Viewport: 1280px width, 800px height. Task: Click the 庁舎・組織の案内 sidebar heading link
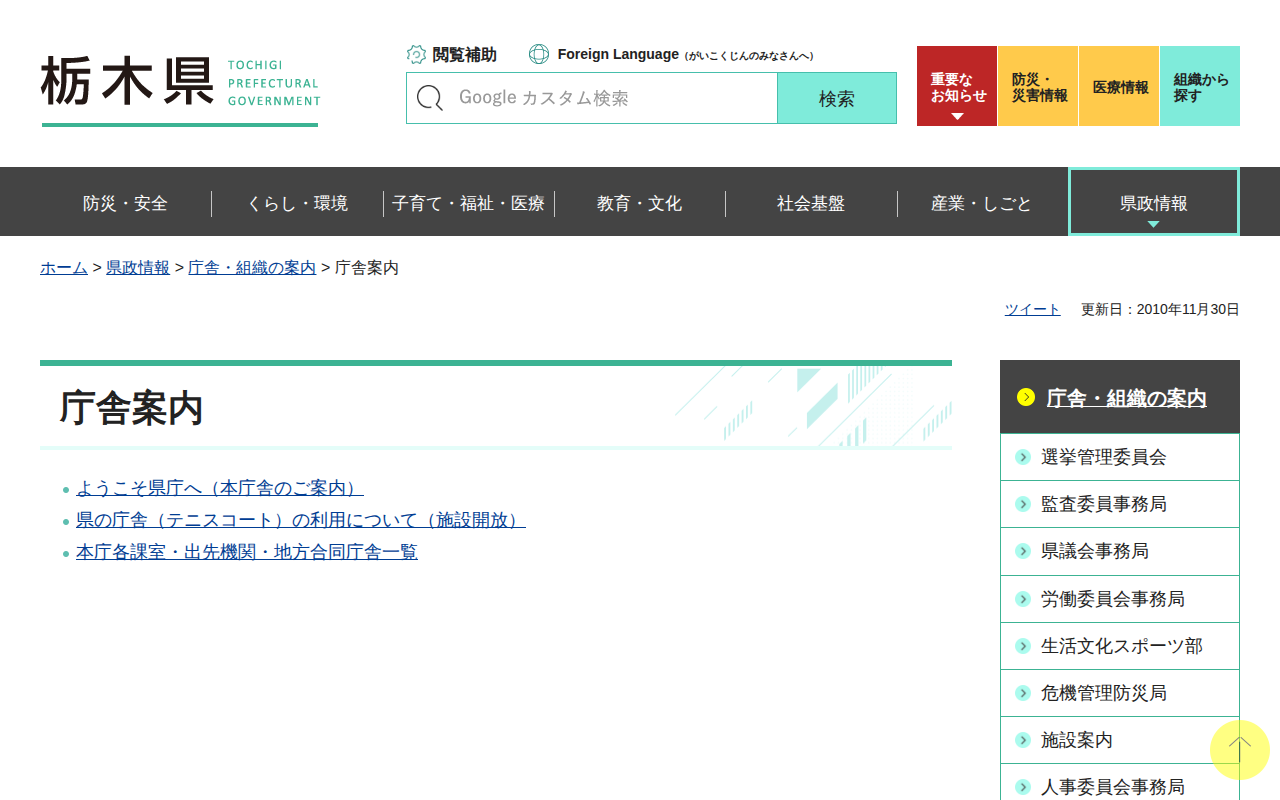coord(1126,398)
